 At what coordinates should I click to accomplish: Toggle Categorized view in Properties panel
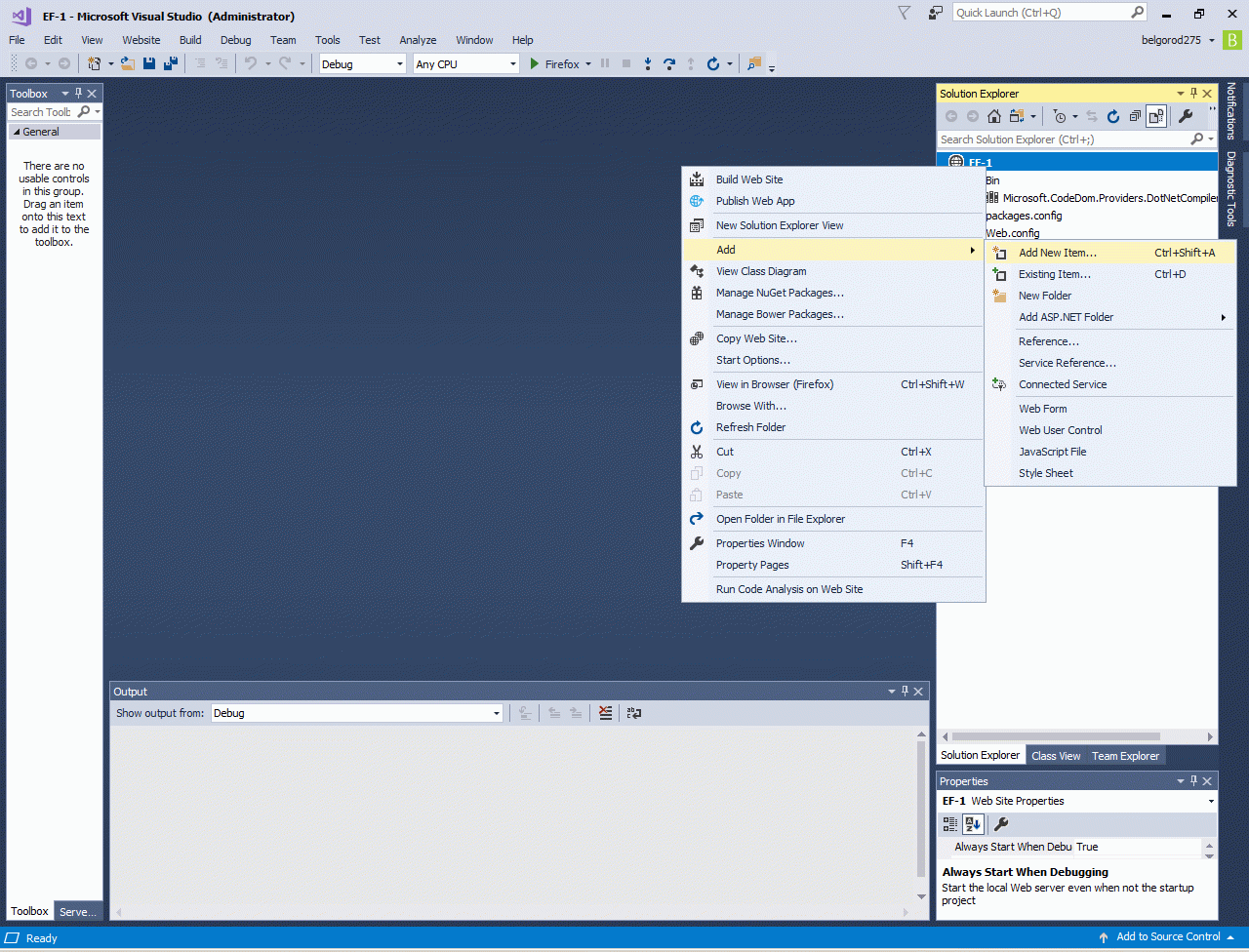pyautogui.click(x=950, y=824)
